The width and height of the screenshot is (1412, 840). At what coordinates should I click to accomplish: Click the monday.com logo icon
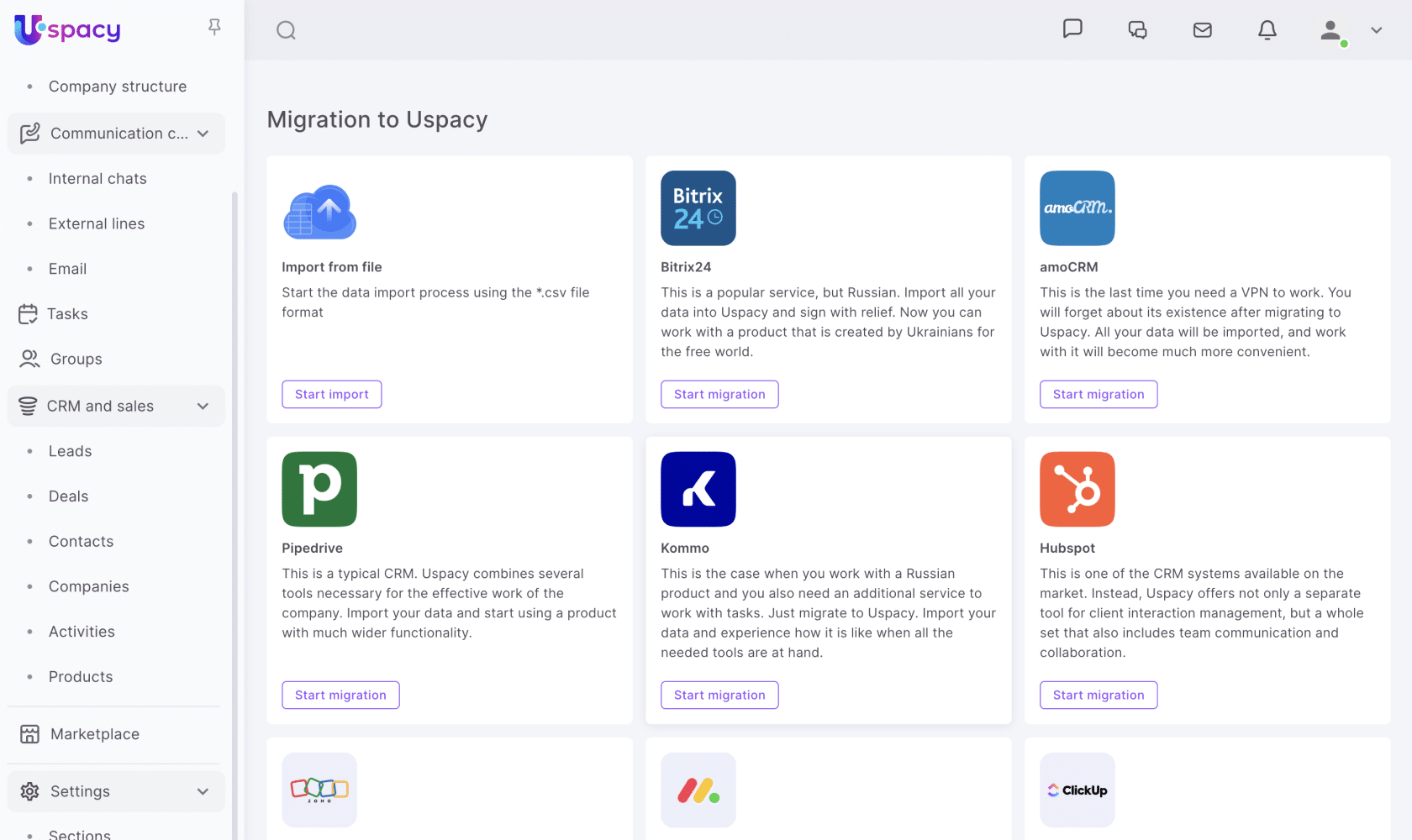coord(698,790)
